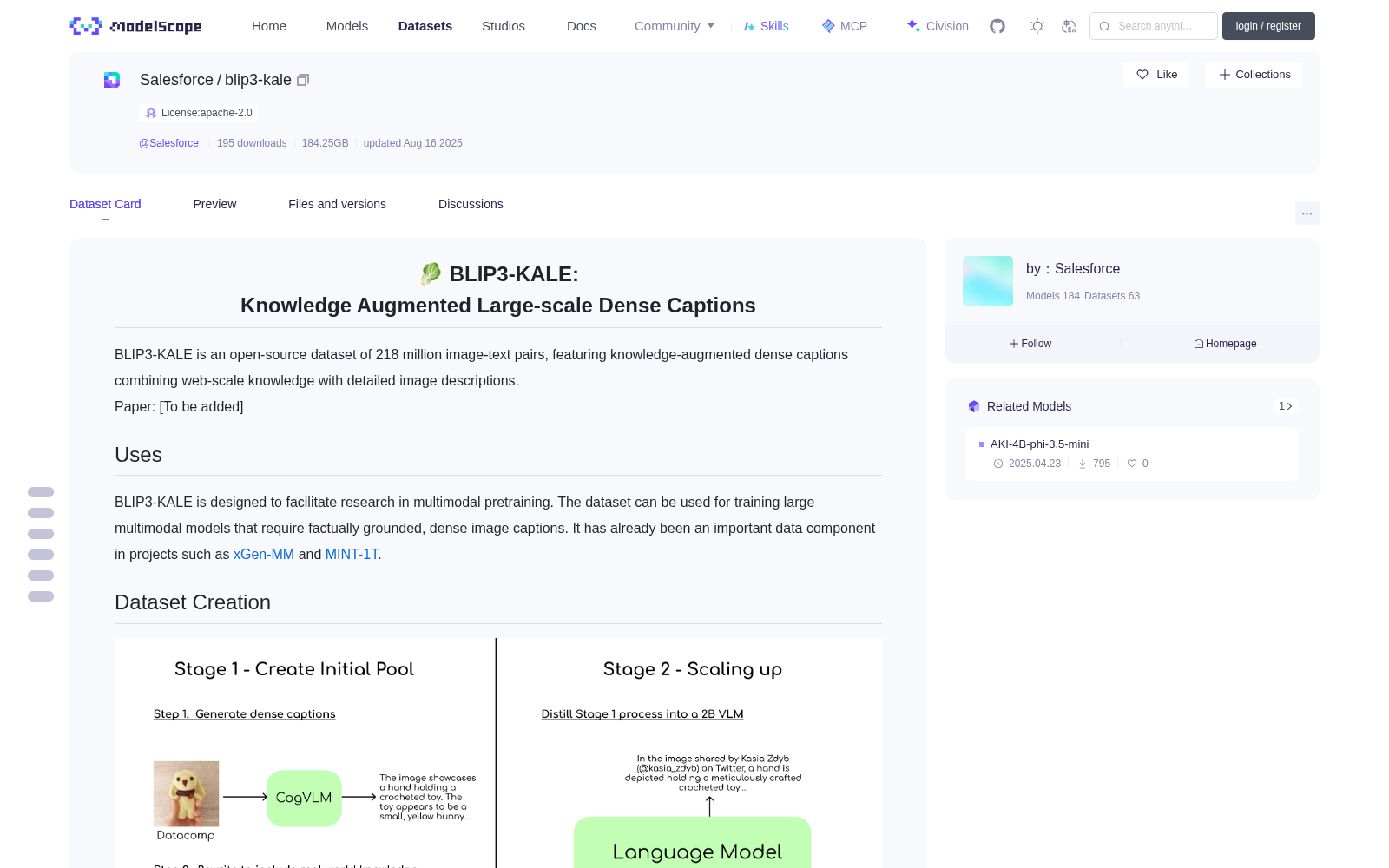1389x868 pixels.
Task: Click the License:apache-2.0 tag
Action: pyautogui.click(x=198, y=113)
